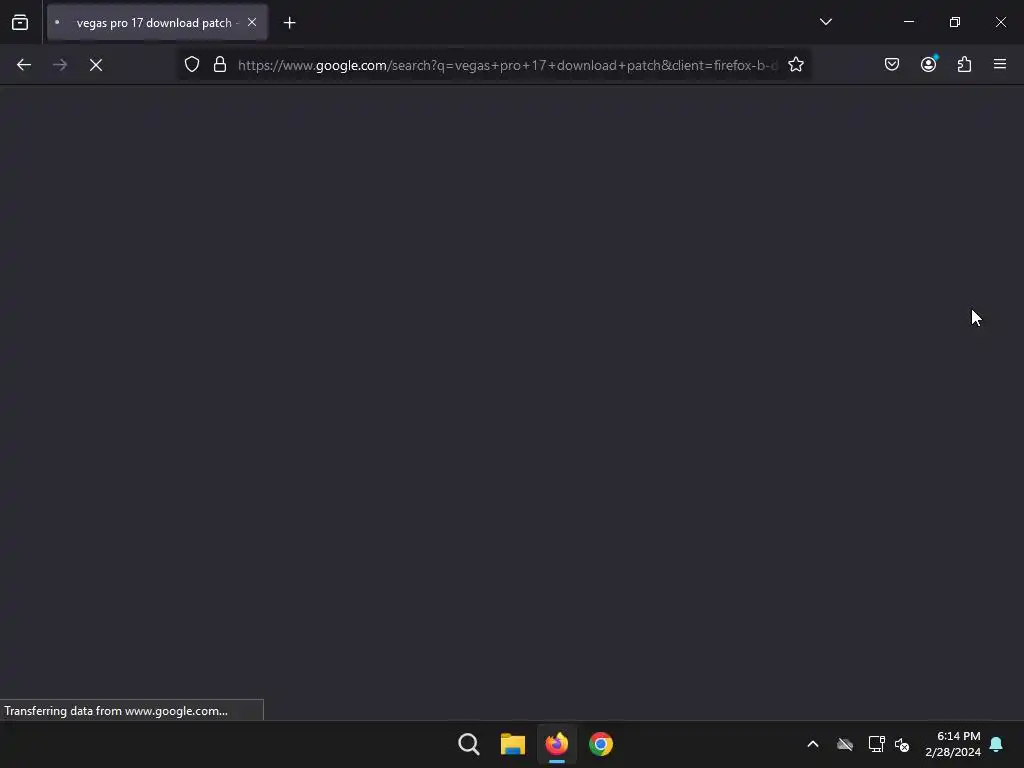
Task: Click the google.com URL address field
Action: click(507, 65)
